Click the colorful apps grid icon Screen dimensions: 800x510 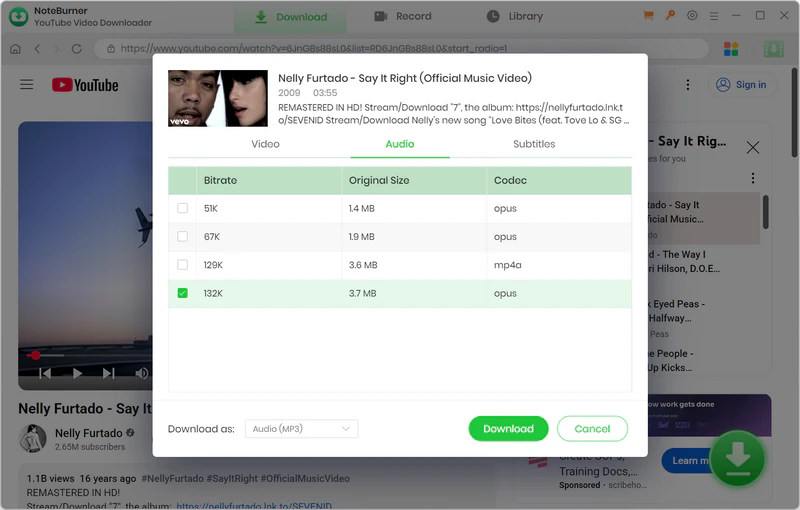731,48
